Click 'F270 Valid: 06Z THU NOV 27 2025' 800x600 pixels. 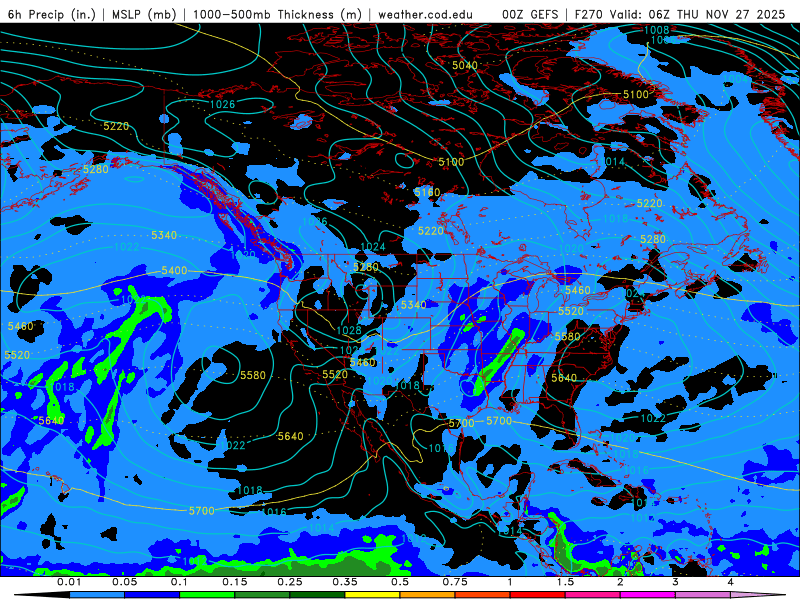click(x=680, y=14)
